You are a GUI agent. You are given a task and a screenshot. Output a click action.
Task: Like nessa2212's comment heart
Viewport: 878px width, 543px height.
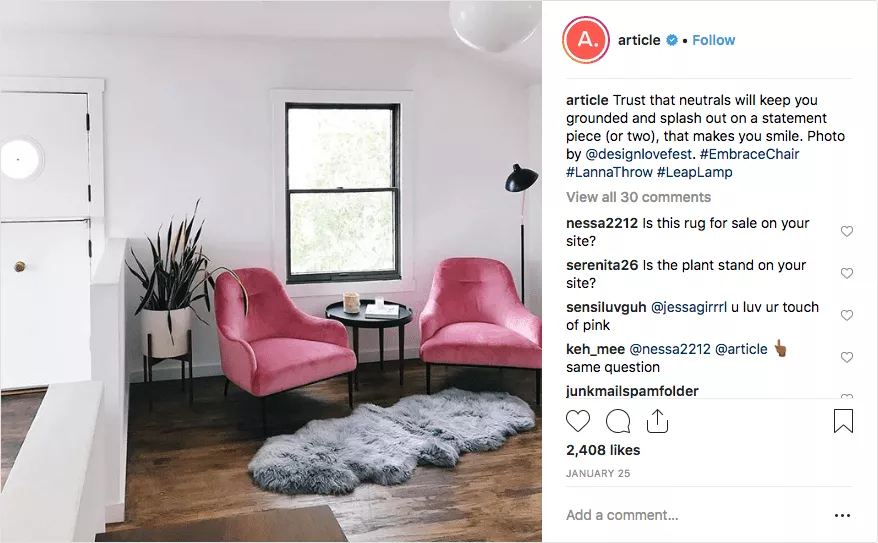[x=847, y=231]
